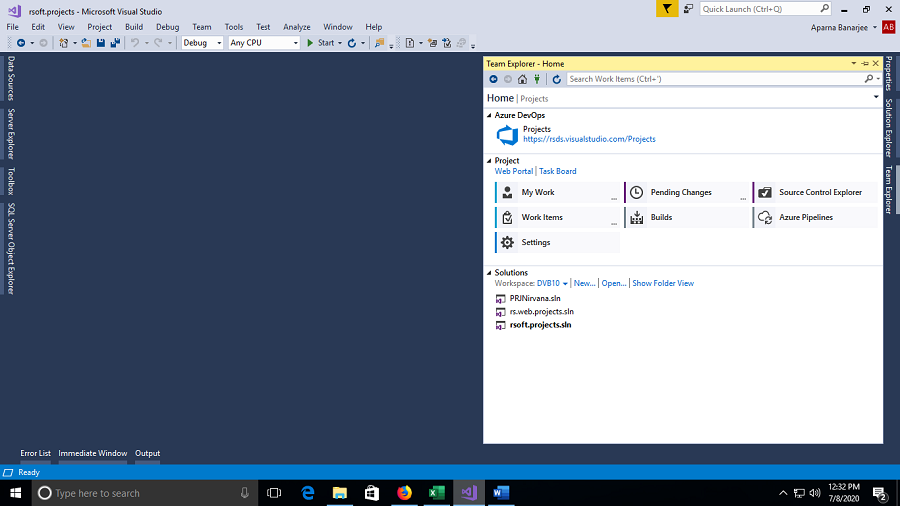Toggle auto-hide pin on Team Explorer
Image resolution: width=900 pixels, height=506 pixels.
point(865,64)
